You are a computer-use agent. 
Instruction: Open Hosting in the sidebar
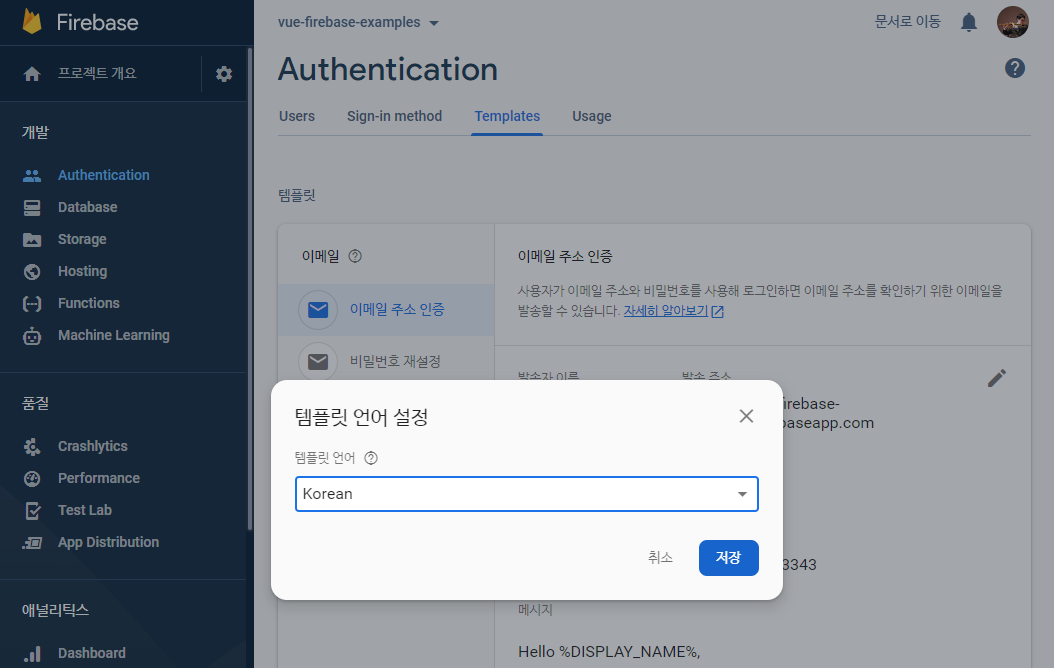(x=83, y=272)
